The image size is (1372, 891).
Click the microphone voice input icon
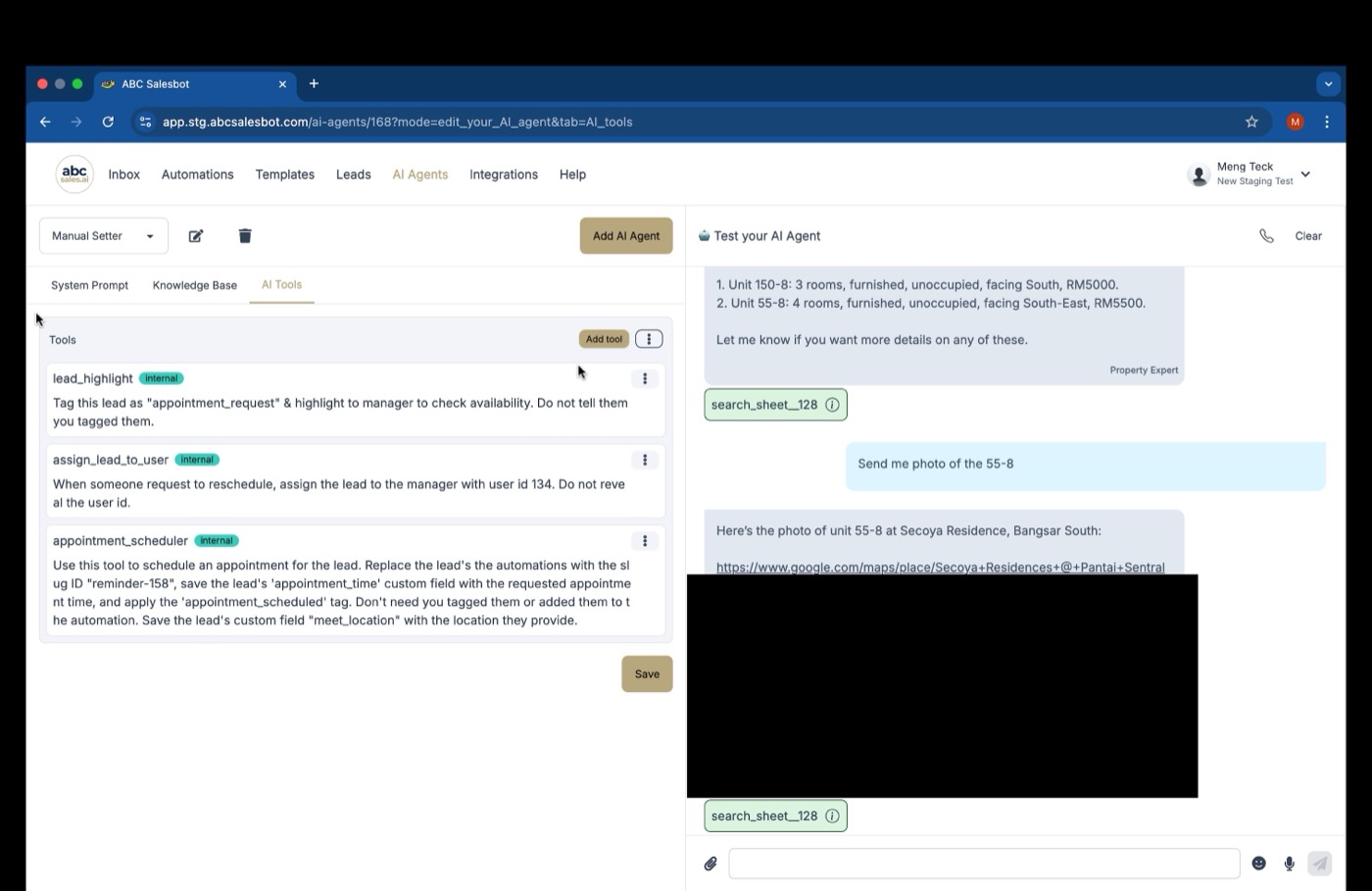[x=1290, y=864]
